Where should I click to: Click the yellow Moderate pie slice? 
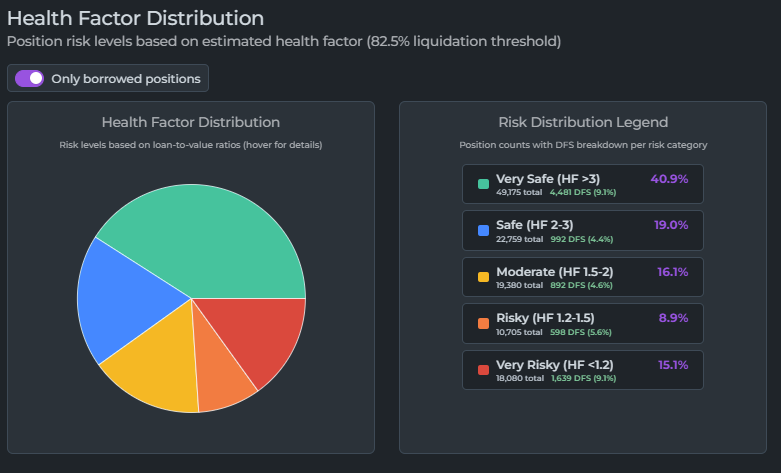[150, 368]
